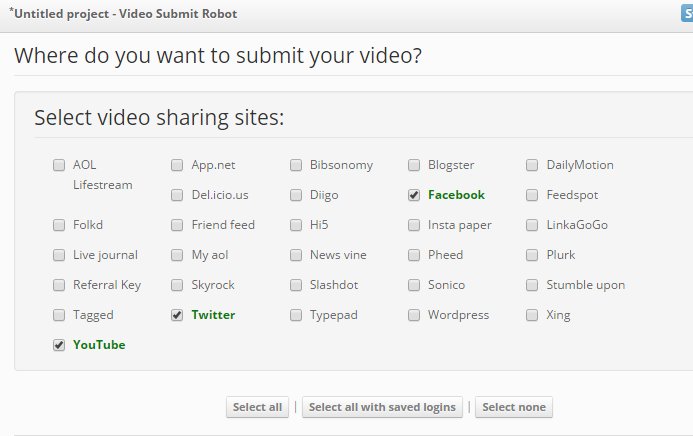Enable the Feedspot checkbox
This screenshot has height=436, width=693.
tap(532, 195)
